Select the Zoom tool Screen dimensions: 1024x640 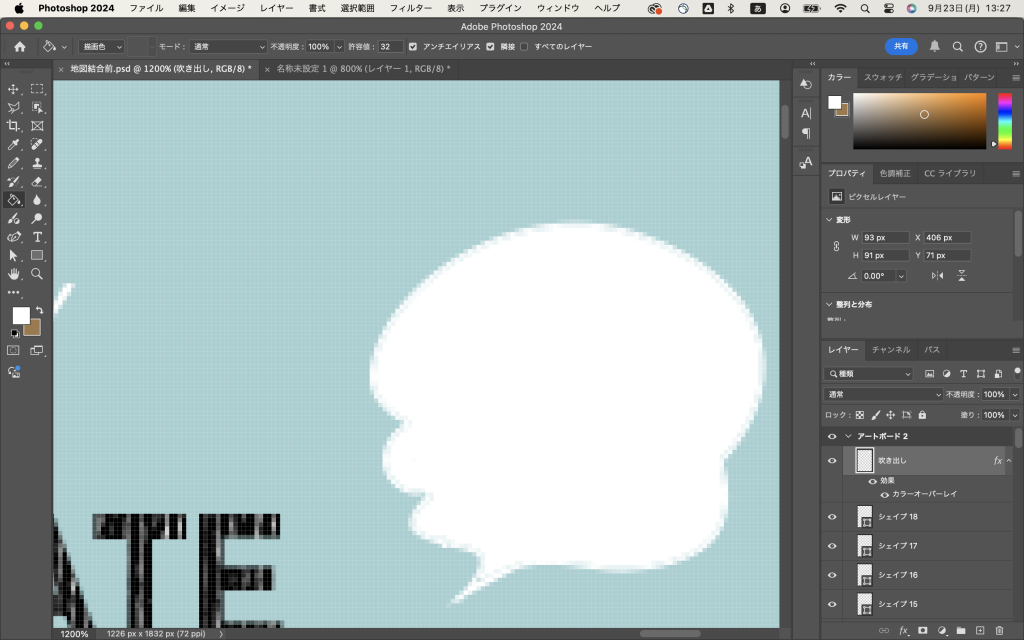37,273
